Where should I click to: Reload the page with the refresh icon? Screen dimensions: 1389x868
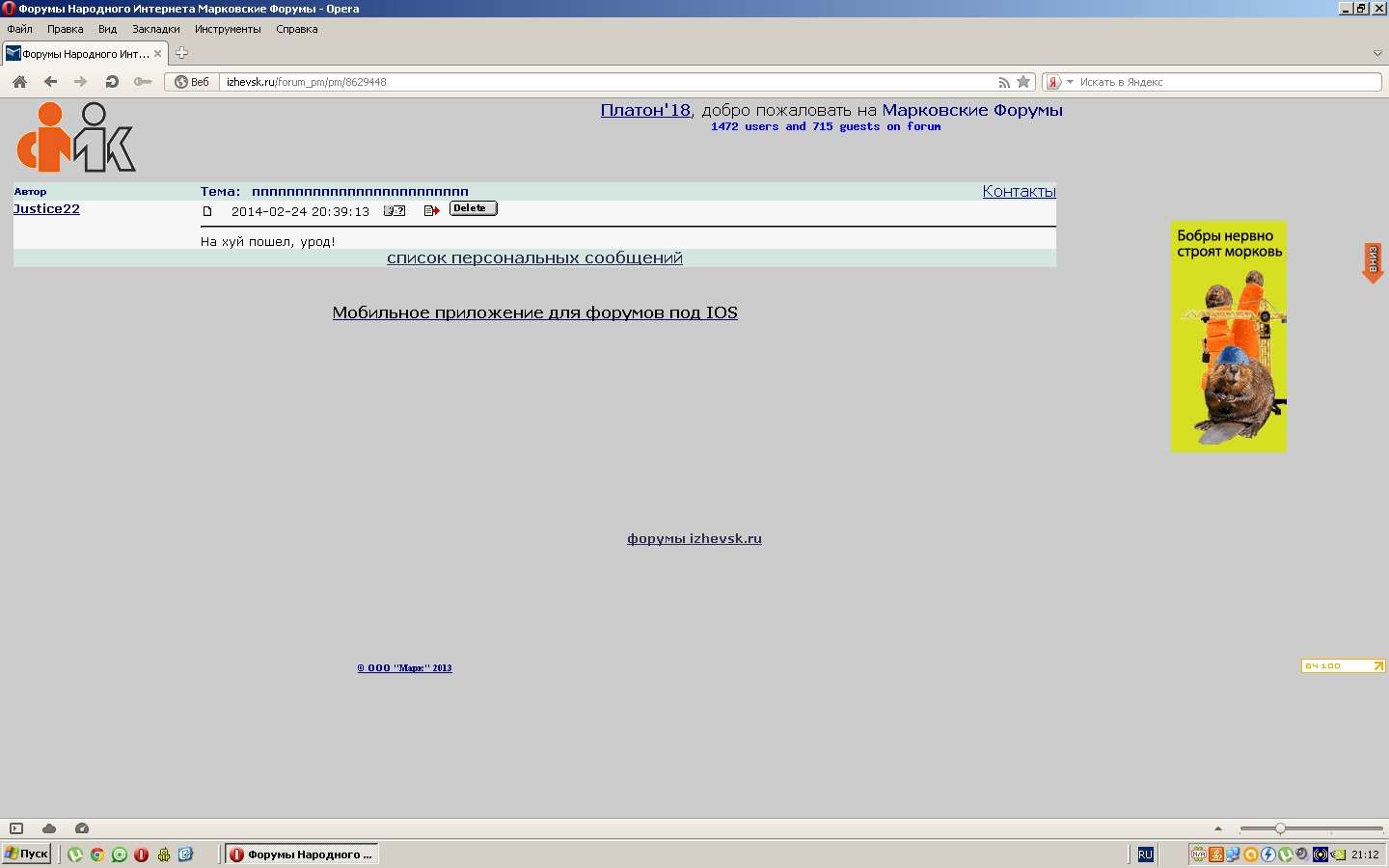click(x=112, y=82)
